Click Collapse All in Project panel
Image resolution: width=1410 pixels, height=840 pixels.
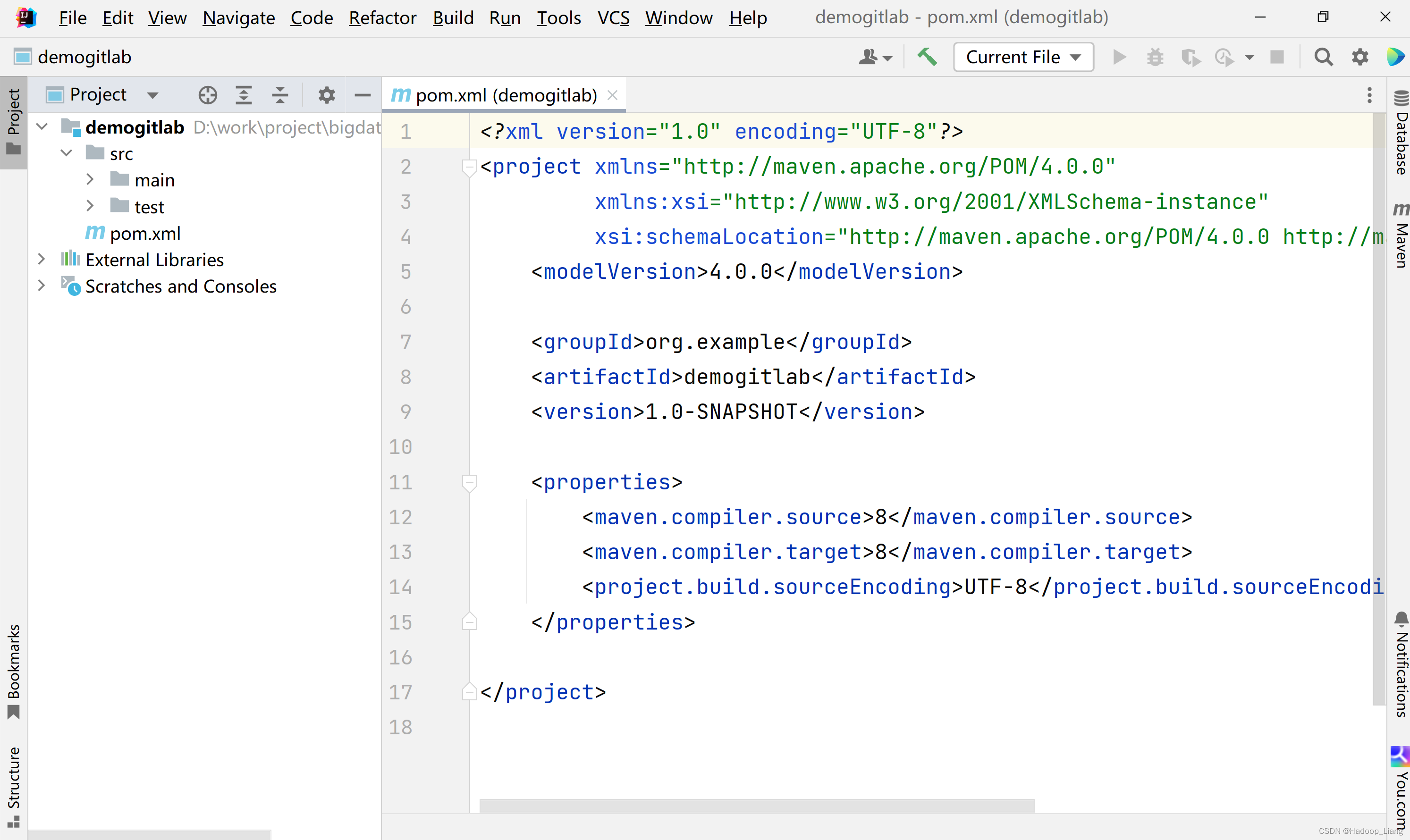279,95
